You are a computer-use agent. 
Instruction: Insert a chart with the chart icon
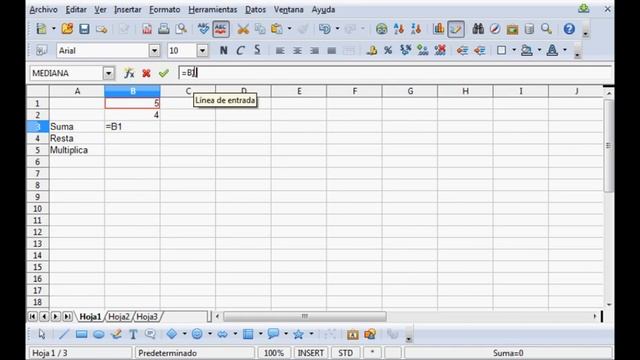pos(439,29)
